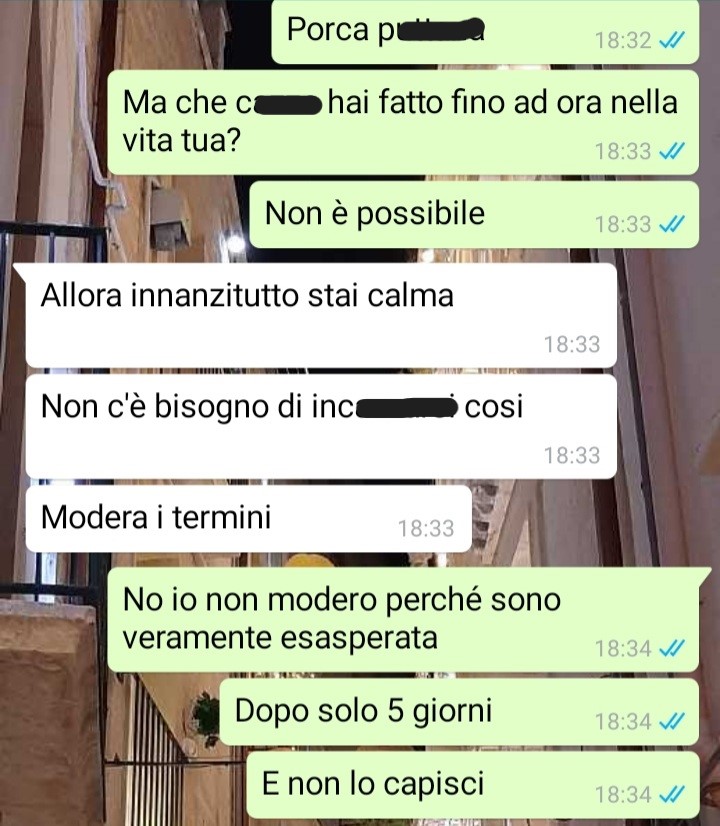The height and width of the screenshot is (826, 720).
Task: Tap the read ticks on 'E non lo capisci'
Action: click(x=672, y=795)
